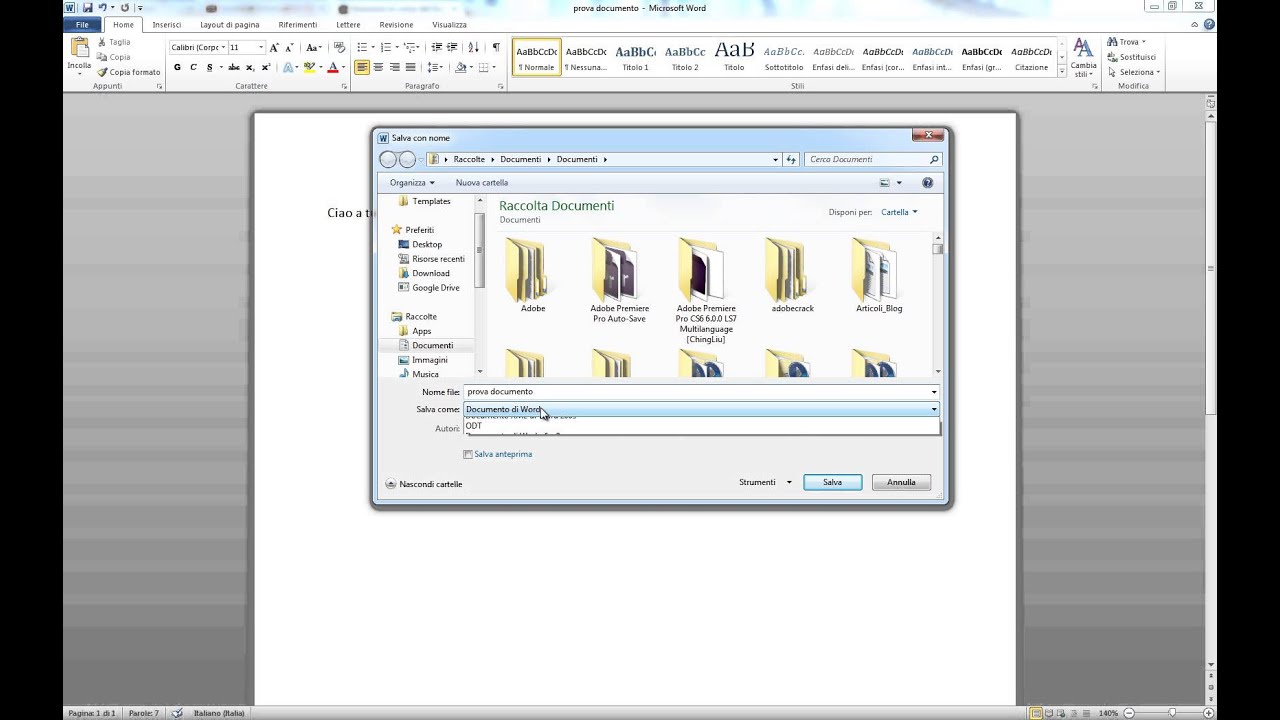Click the Annulla button
1280x720 pixels.
(901, 482)
